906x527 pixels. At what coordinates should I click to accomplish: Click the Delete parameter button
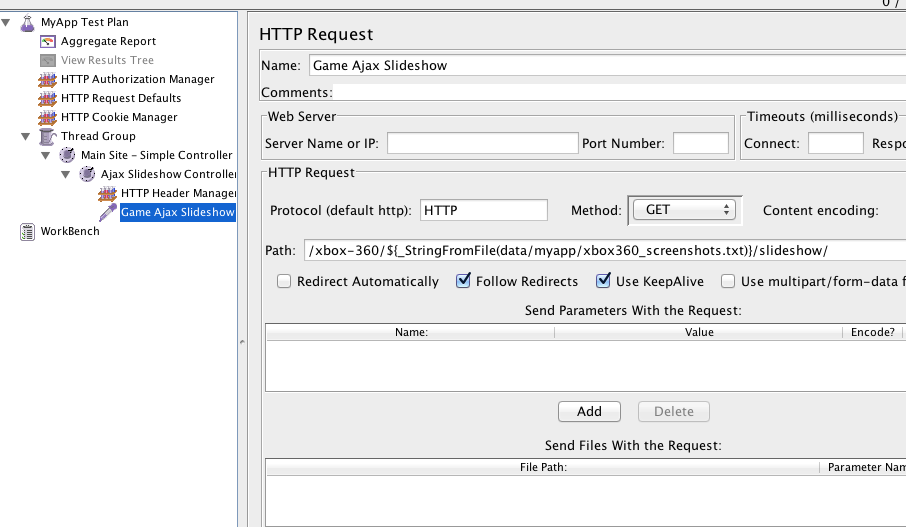pyautogui.click(x=673, y=411)
